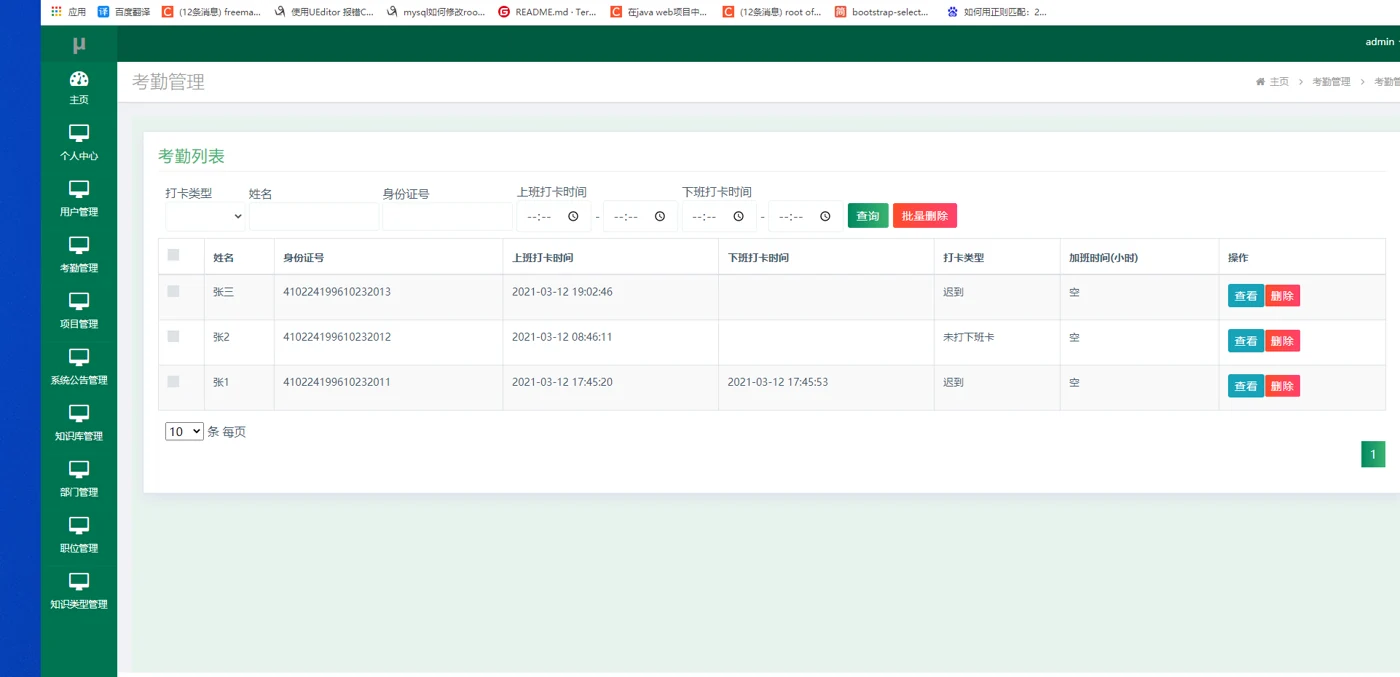Focus the 姓名 filter input field
This screenshot has height=677, width=1400.
click(314, 216)
